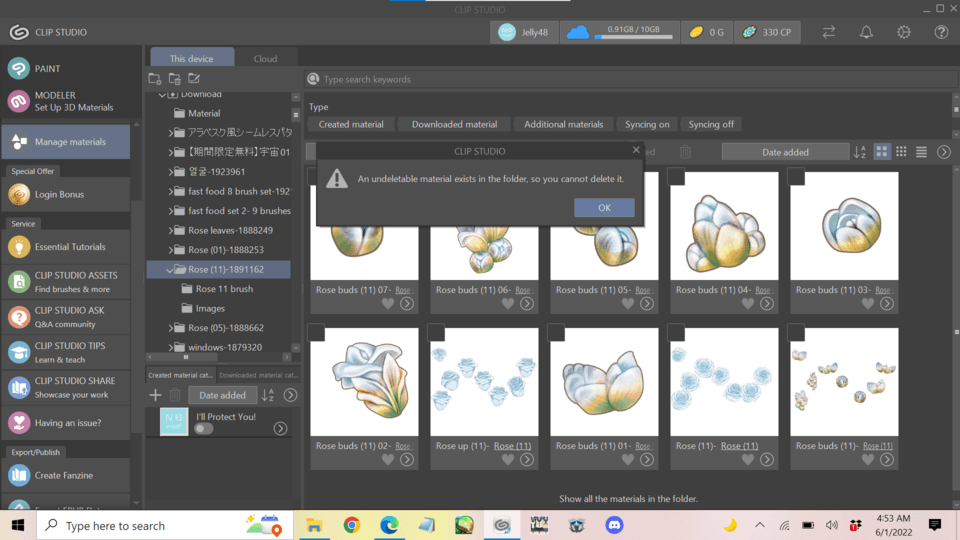This screenshot has height=540, width=960.
Task: Open File Explorer from the taskbar
Action: 314,525
